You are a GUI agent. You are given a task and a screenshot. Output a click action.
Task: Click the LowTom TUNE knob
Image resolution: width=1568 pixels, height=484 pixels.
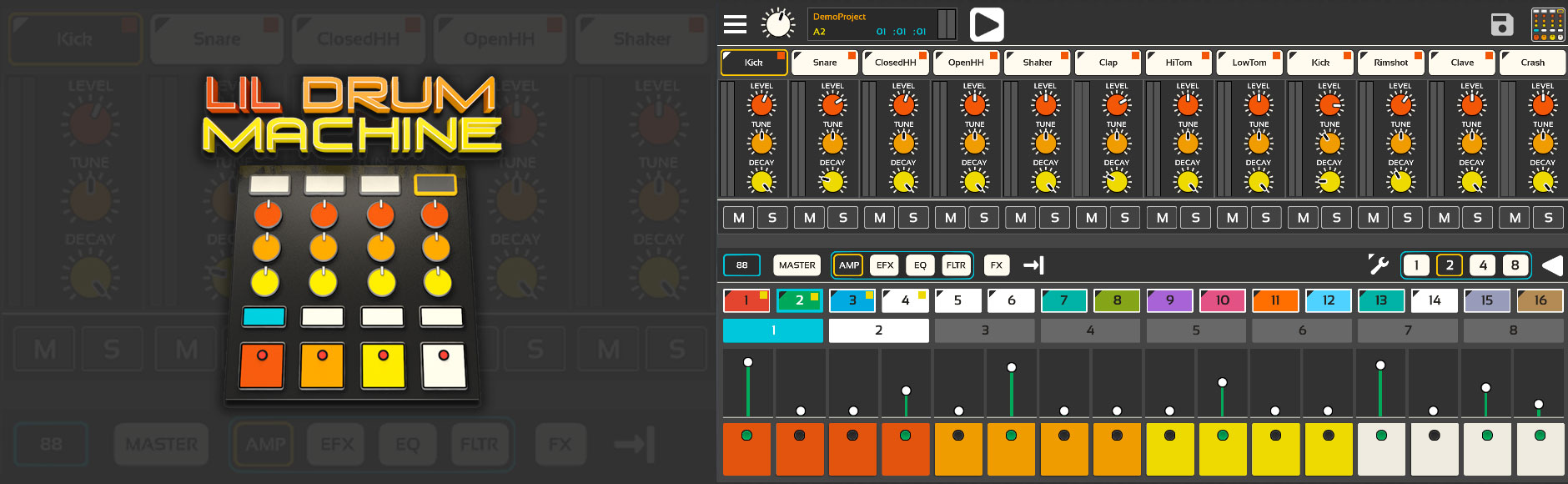tap(1259, 143)
